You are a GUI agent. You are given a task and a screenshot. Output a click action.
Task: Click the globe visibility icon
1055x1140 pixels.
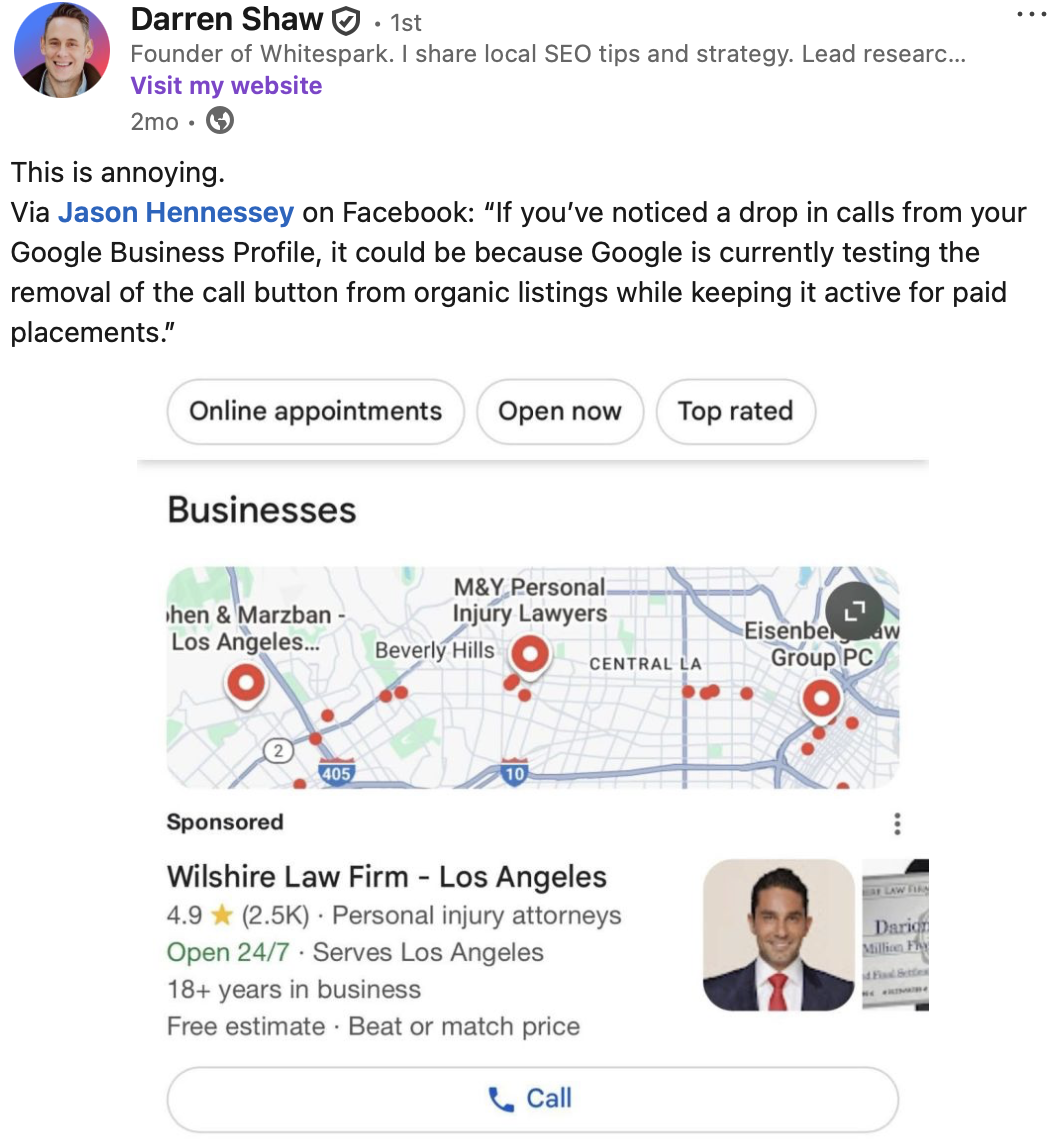click(219, 122)
